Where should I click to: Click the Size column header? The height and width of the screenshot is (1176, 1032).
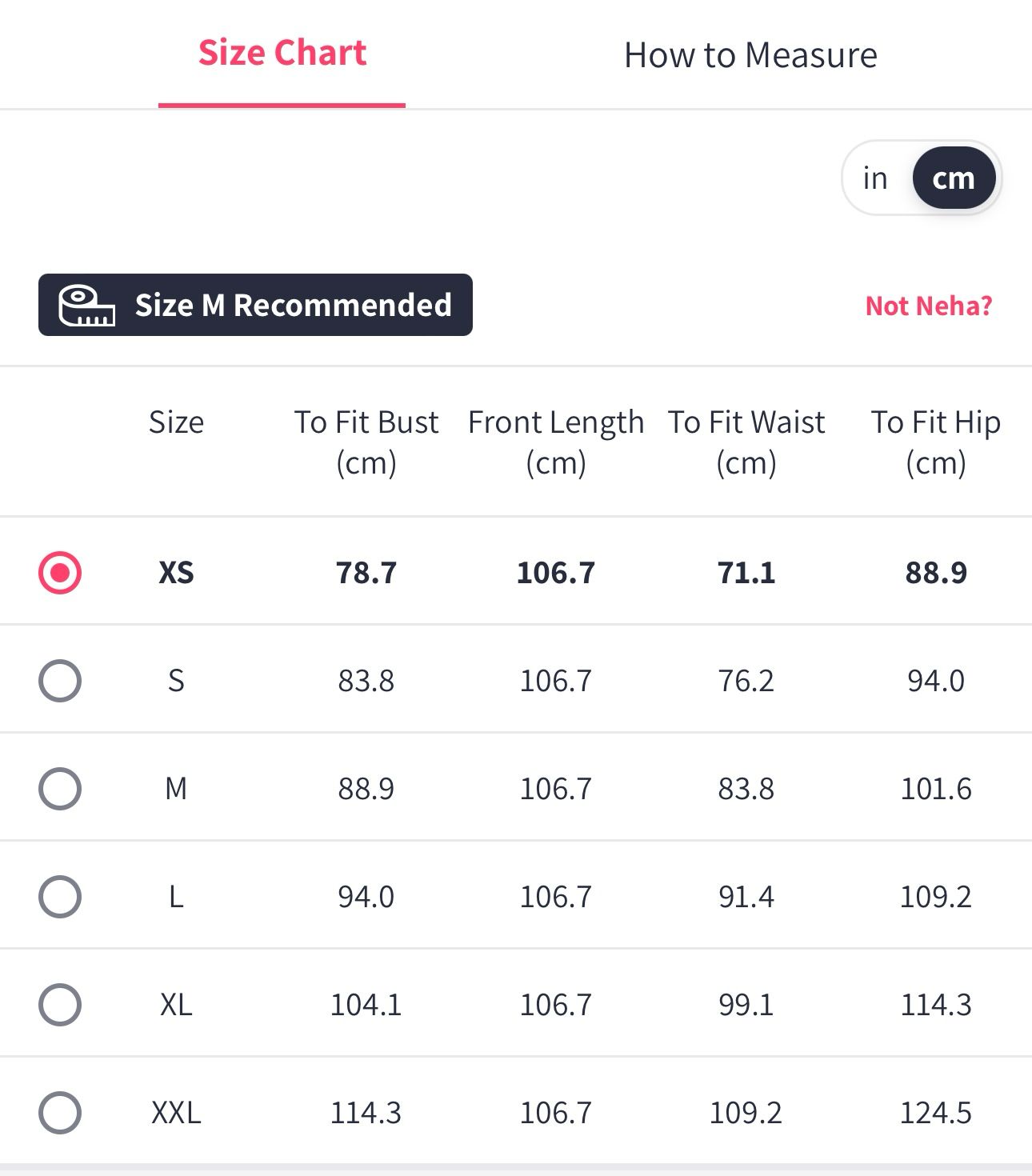[x=176, y=422]
